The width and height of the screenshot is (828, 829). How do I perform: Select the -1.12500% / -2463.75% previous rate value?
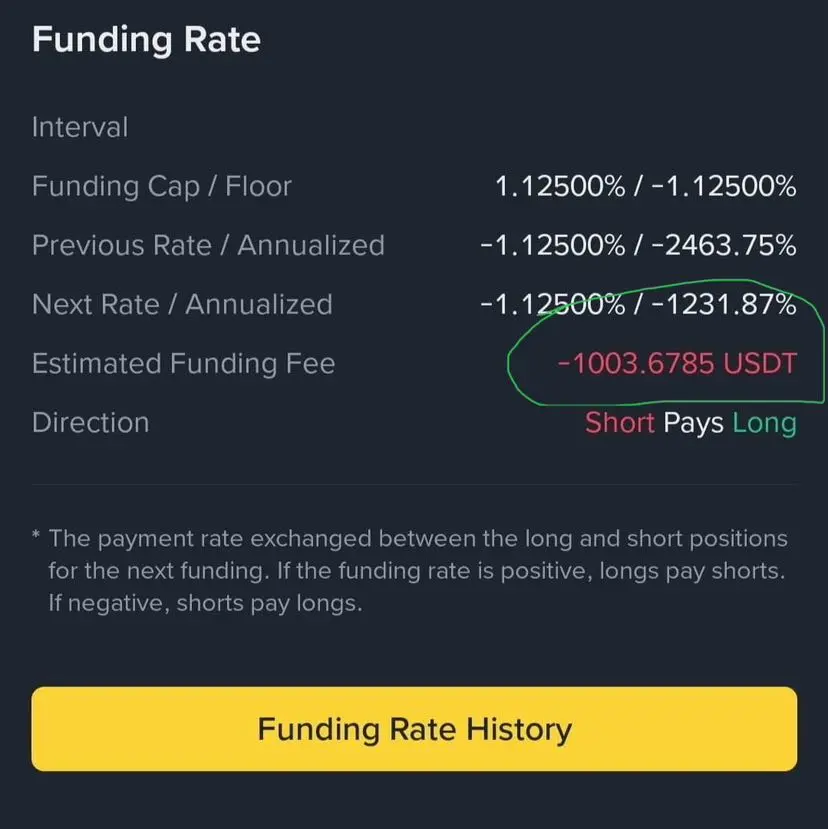[x=638, y=245]
